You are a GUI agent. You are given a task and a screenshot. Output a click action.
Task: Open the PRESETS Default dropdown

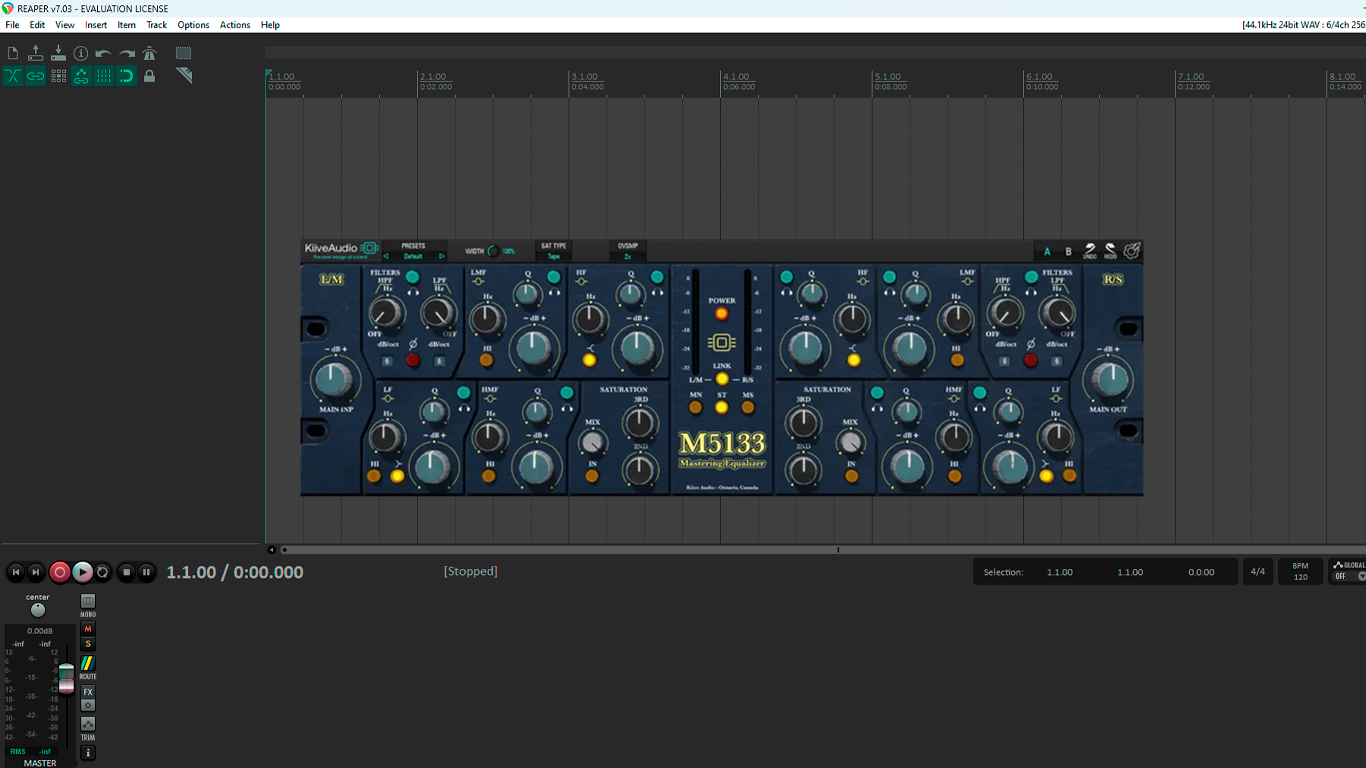coord(413,256)
